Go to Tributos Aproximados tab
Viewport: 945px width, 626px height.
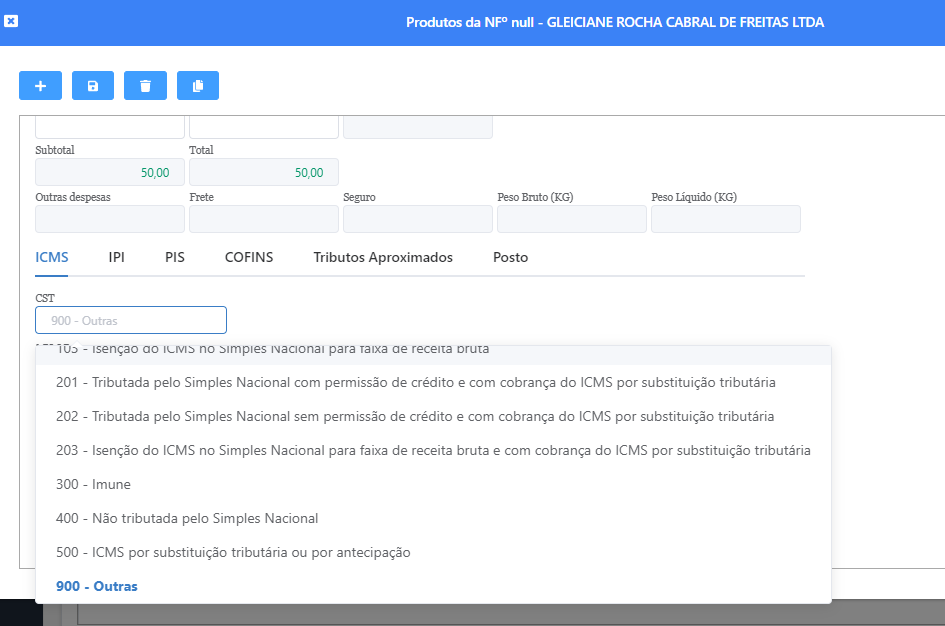(383, 257)
